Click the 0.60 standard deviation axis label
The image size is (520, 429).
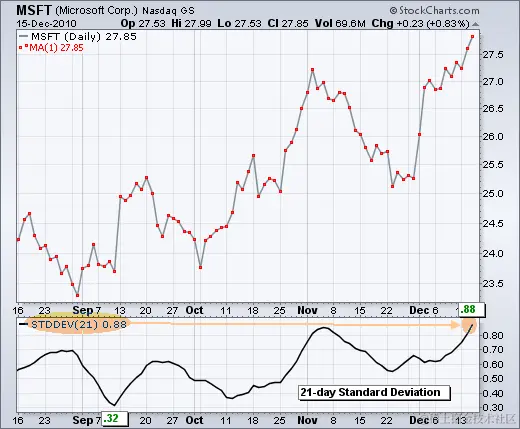click(x=493, y=364)
